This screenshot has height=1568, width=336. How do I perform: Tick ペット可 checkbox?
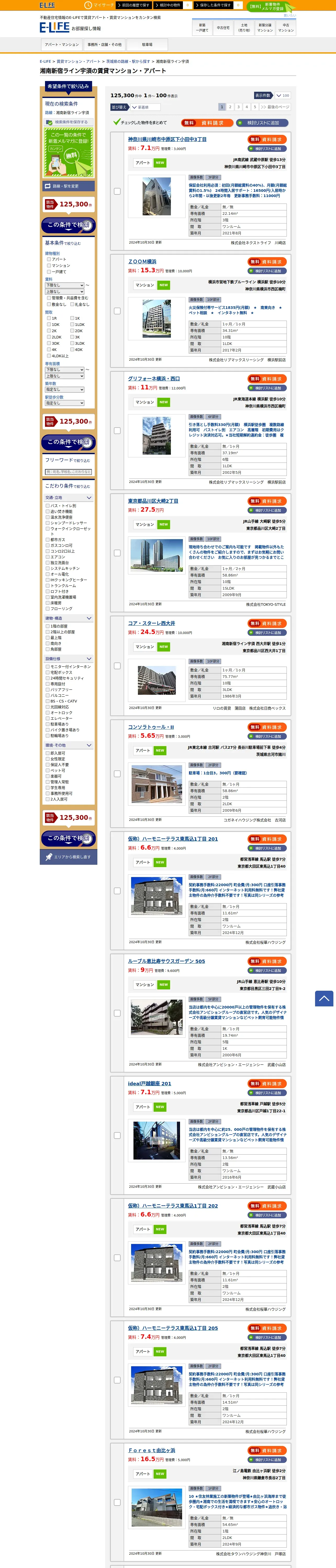click(x=48, y=771)
